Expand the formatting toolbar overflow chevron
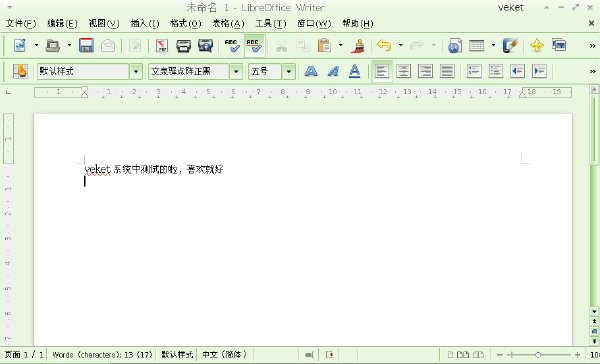This screenshot has width=600, height=364. tap(592, 71)
